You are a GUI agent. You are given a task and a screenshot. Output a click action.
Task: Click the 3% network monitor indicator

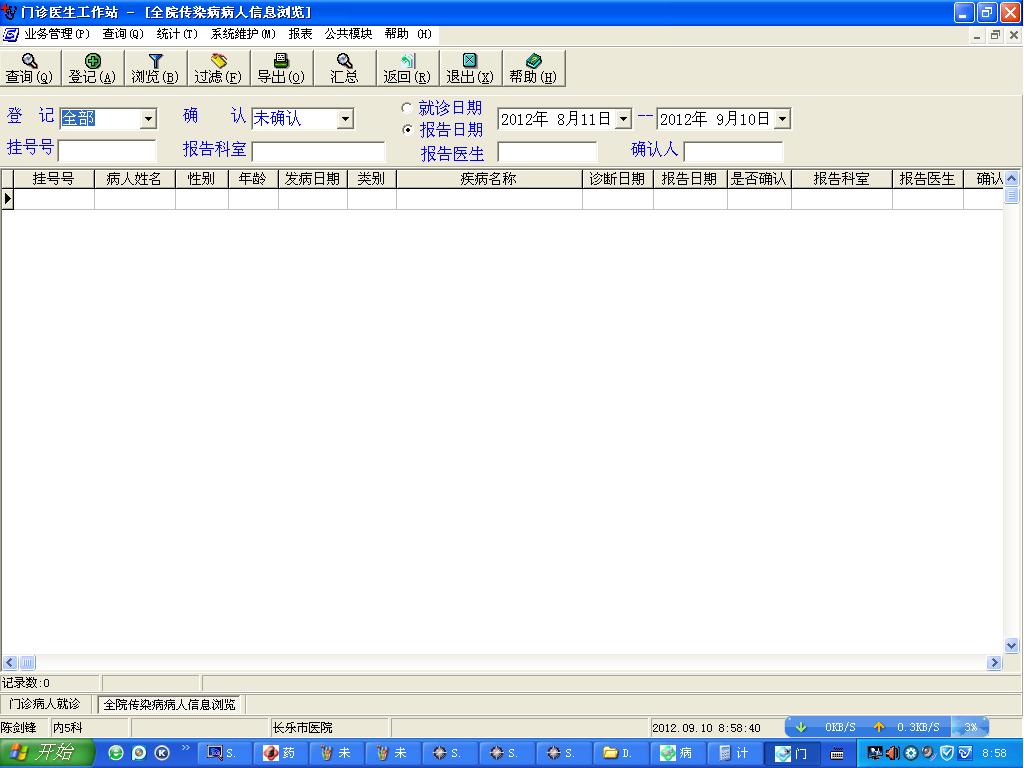point(970,727)
